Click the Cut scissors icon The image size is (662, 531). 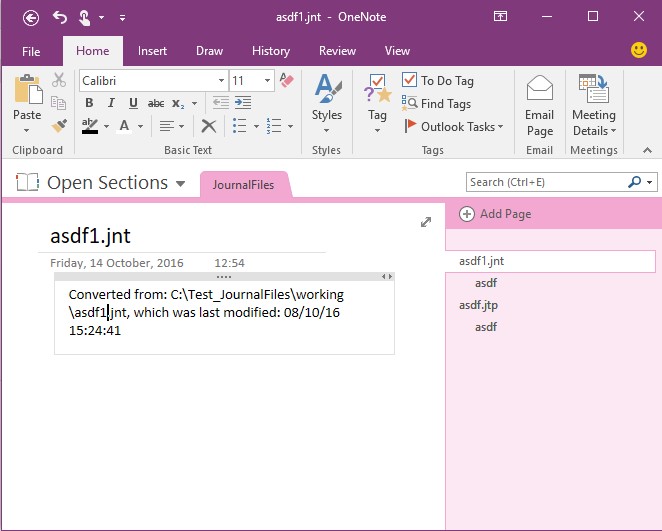click(x=59, y=80)
